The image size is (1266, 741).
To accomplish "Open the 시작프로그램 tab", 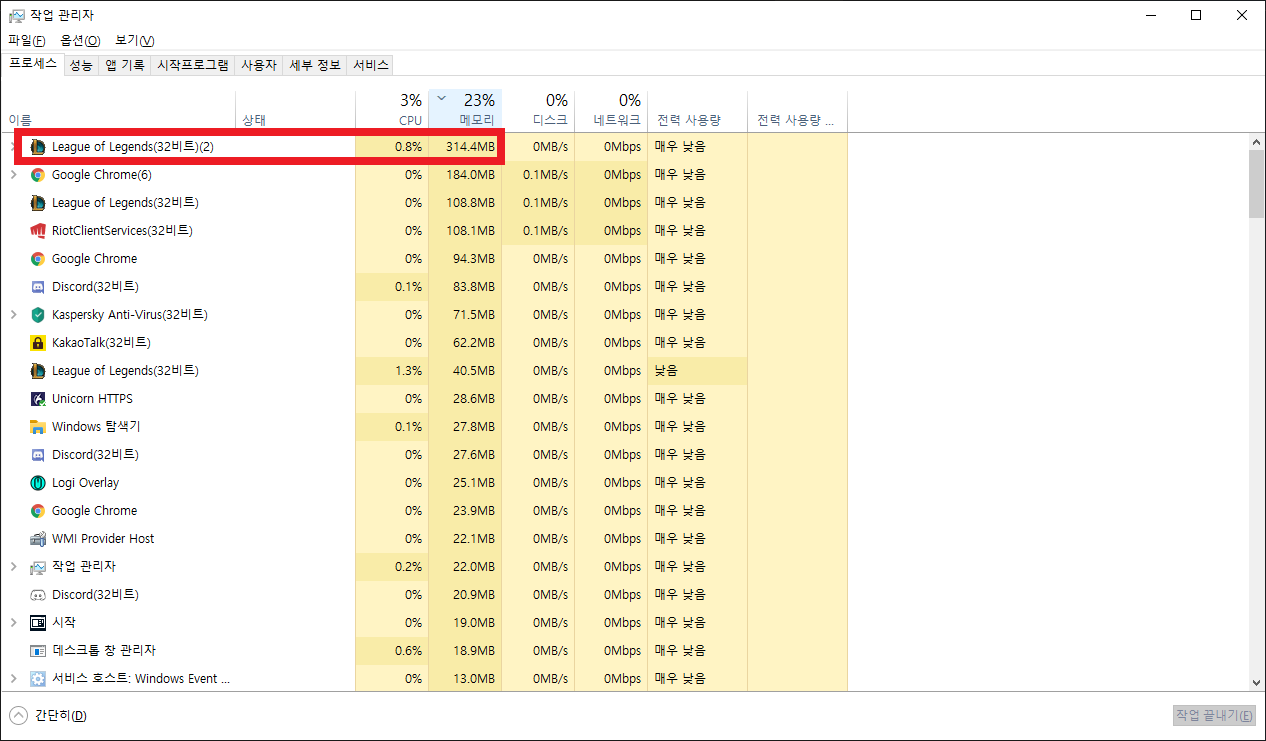I will tap(193, 65).
